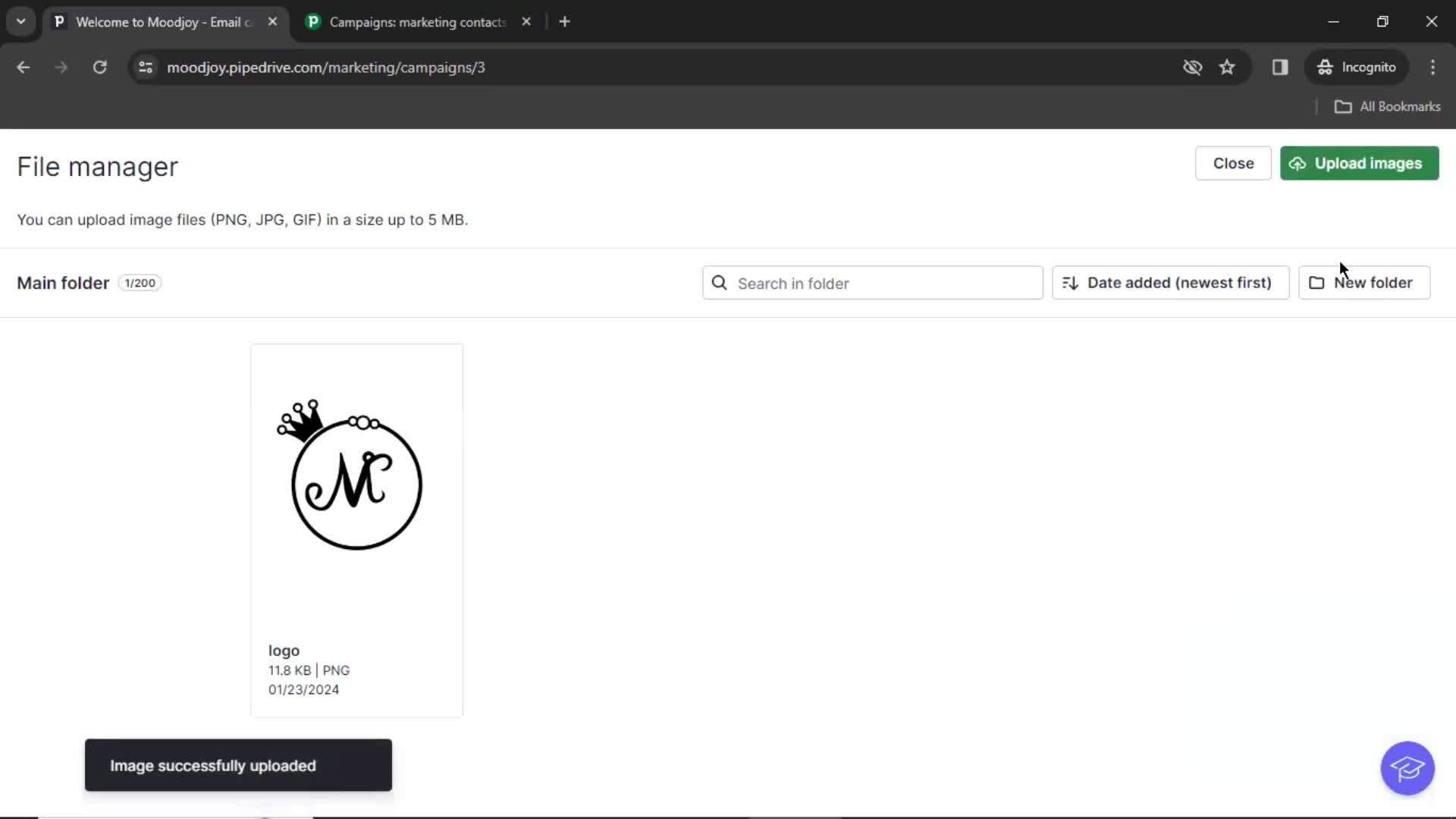Click the search icon in folder search bar
This screenshot has height=819, width=1456.
(x=720, y=282)
